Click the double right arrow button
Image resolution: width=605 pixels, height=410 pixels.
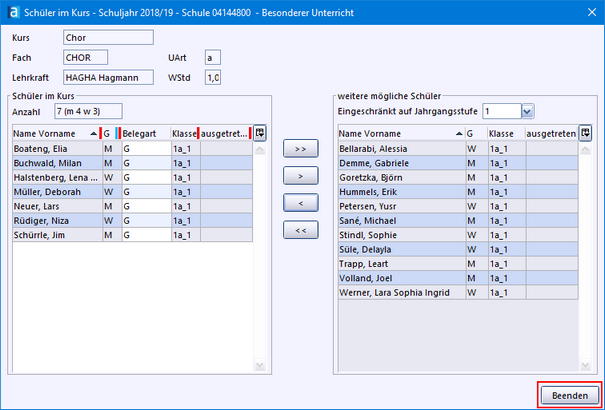coord(301,149)
